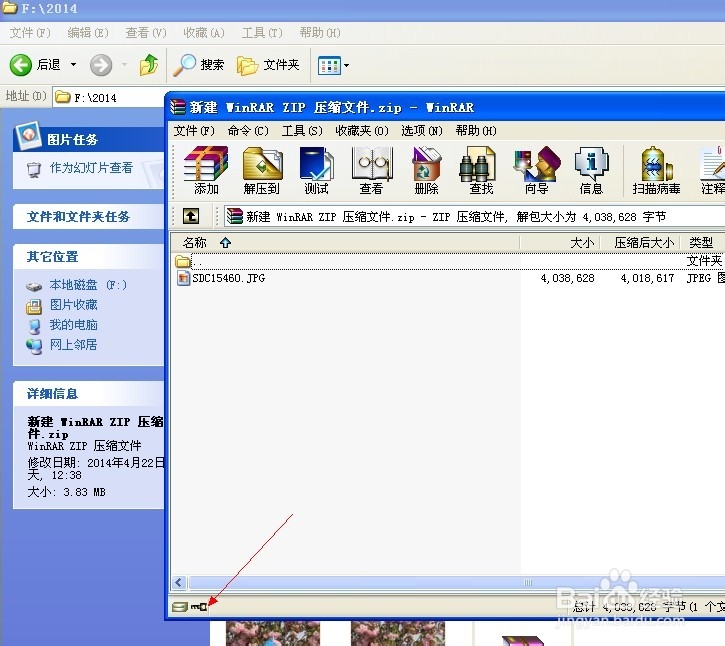
Task: Open WinRAR Tools (工具) menu
Action: click(x=302, y=131)
